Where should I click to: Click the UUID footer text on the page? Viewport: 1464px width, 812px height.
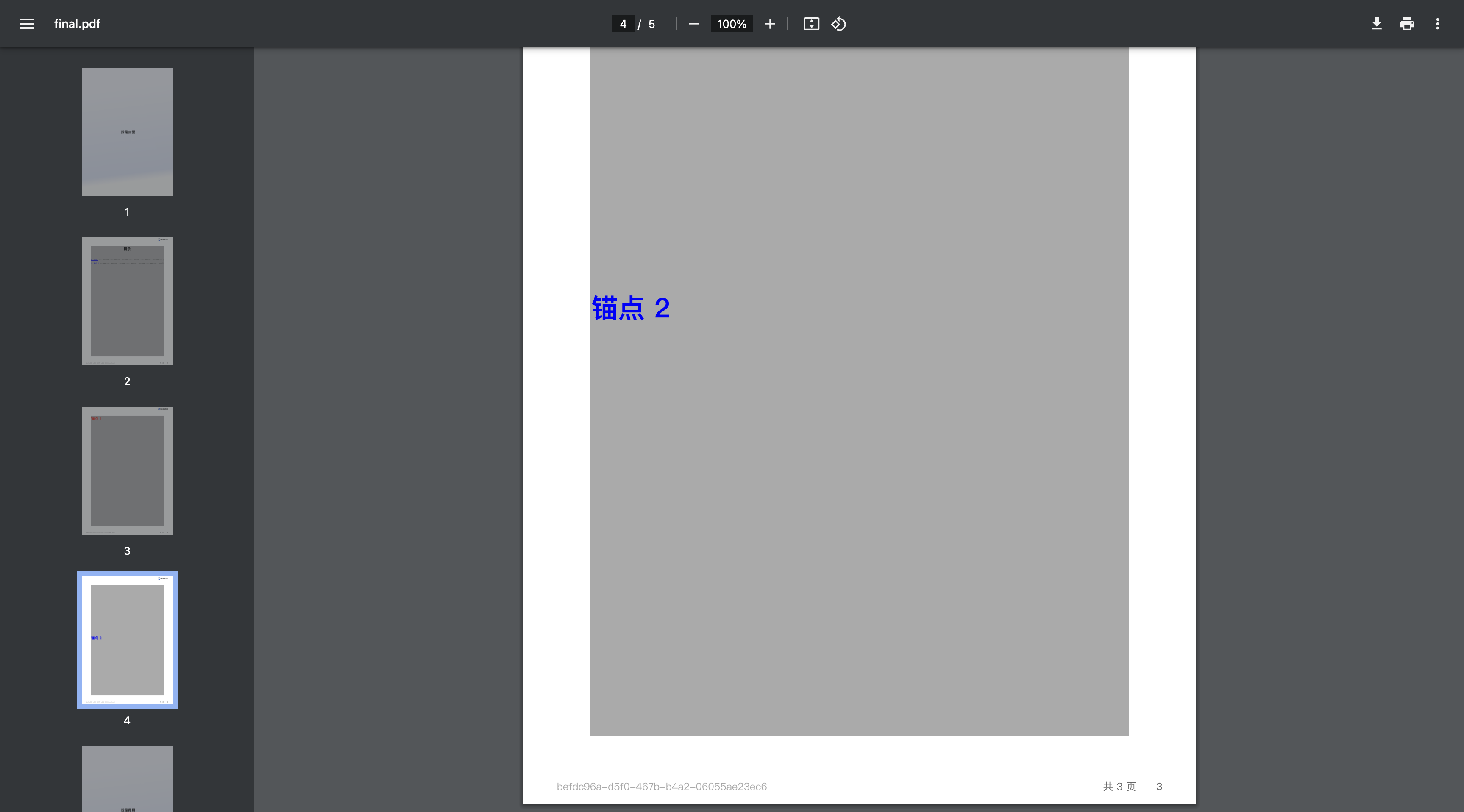[x=662, y=787]
